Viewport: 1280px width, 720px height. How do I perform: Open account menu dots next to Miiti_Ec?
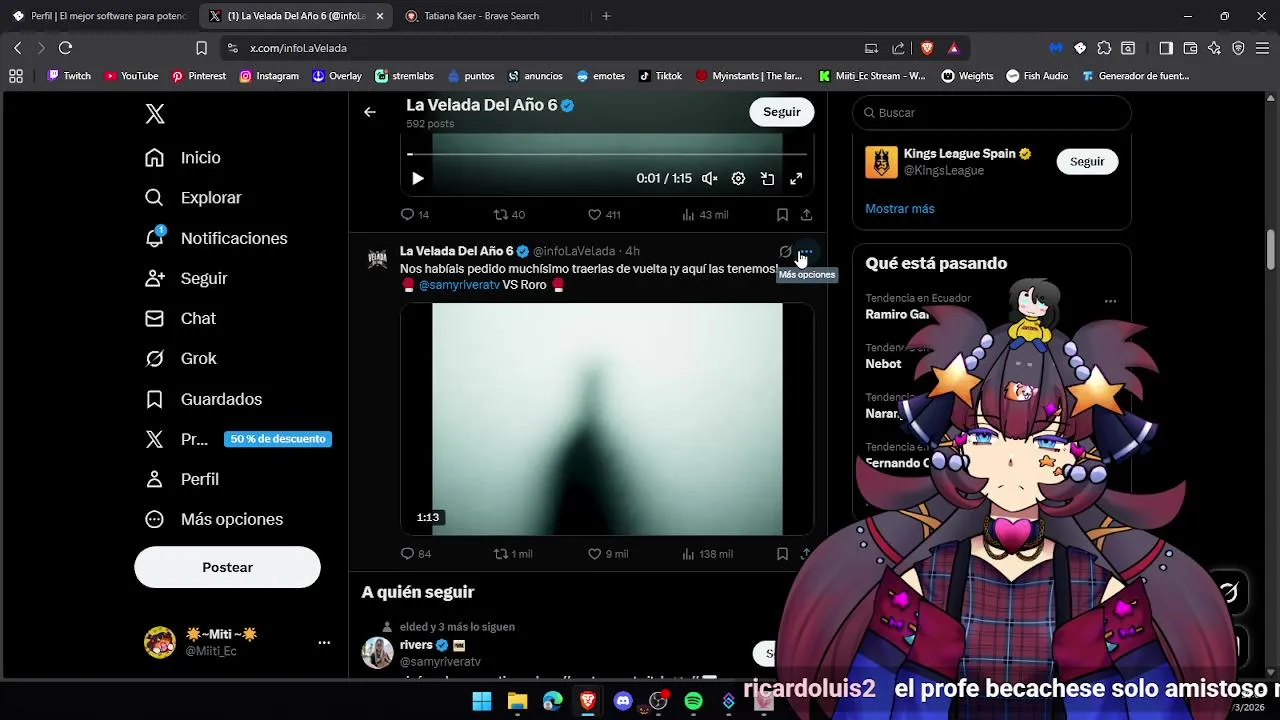click(324, 643)
